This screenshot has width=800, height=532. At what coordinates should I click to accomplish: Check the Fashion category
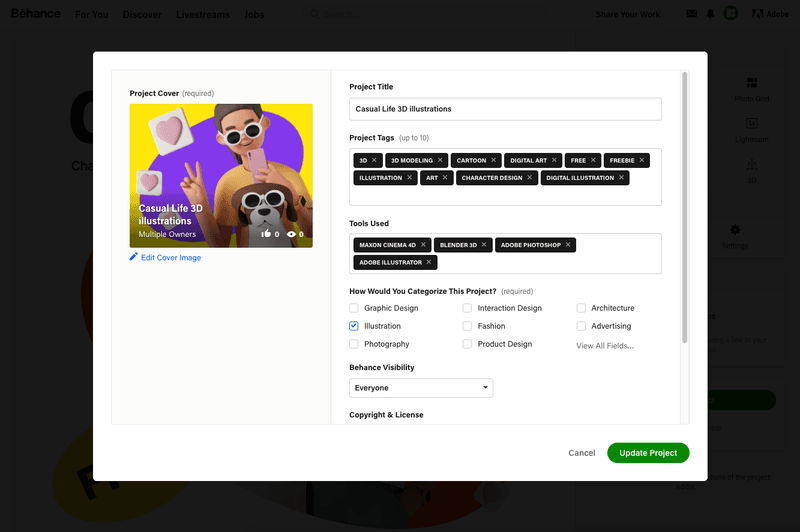tap(467, 326)
